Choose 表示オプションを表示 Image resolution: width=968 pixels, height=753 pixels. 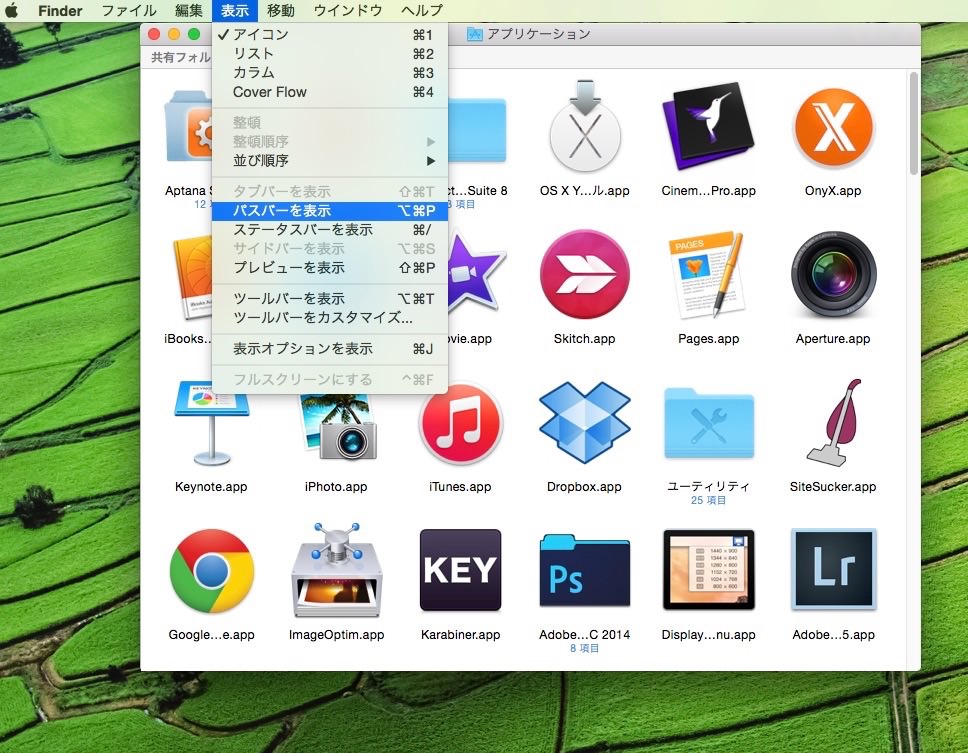pos(330,349)
